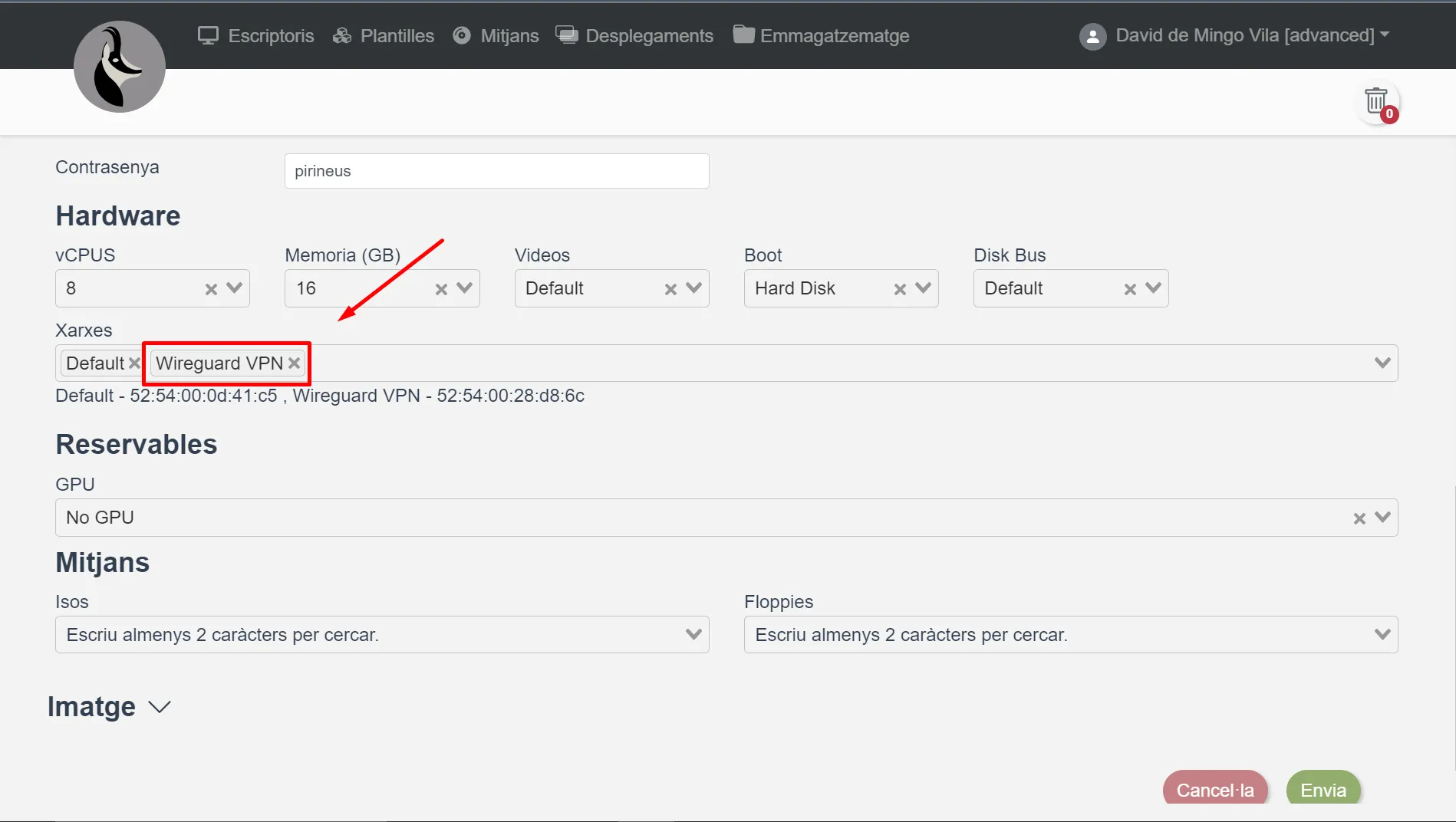The width and height of the screenshot is (1456, 822).
Task: Remove the Wireguard VPN network tag
Action: point(294,363)
